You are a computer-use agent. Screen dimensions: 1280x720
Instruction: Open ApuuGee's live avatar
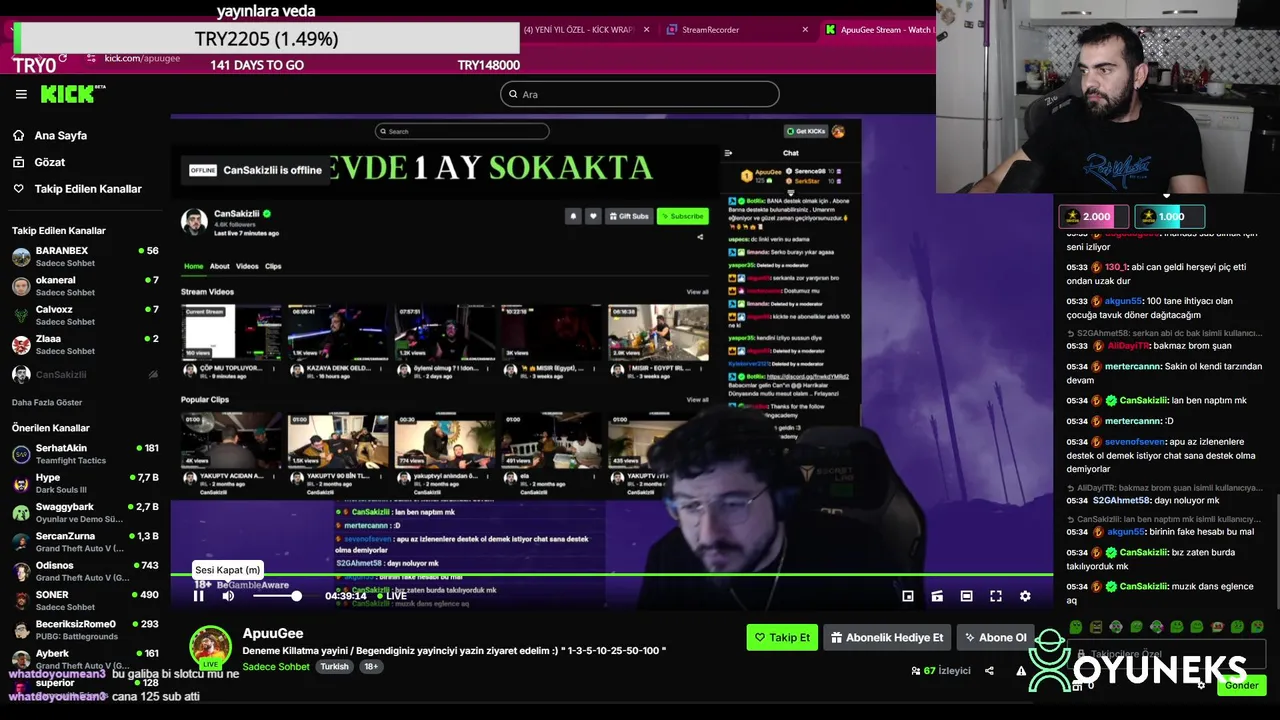(211, 648)
